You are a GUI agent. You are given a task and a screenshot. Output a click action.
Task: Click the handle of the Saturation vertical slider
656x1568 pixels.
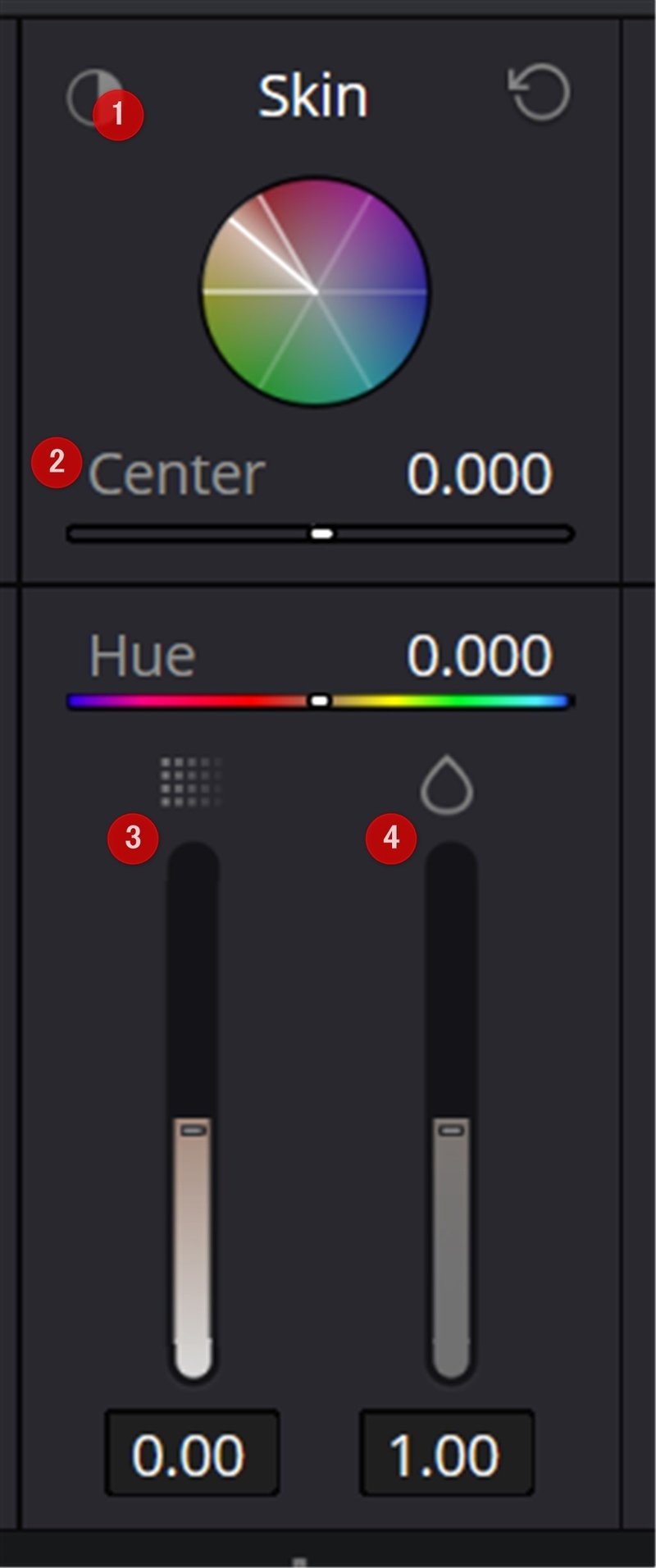coord(451,1130)
